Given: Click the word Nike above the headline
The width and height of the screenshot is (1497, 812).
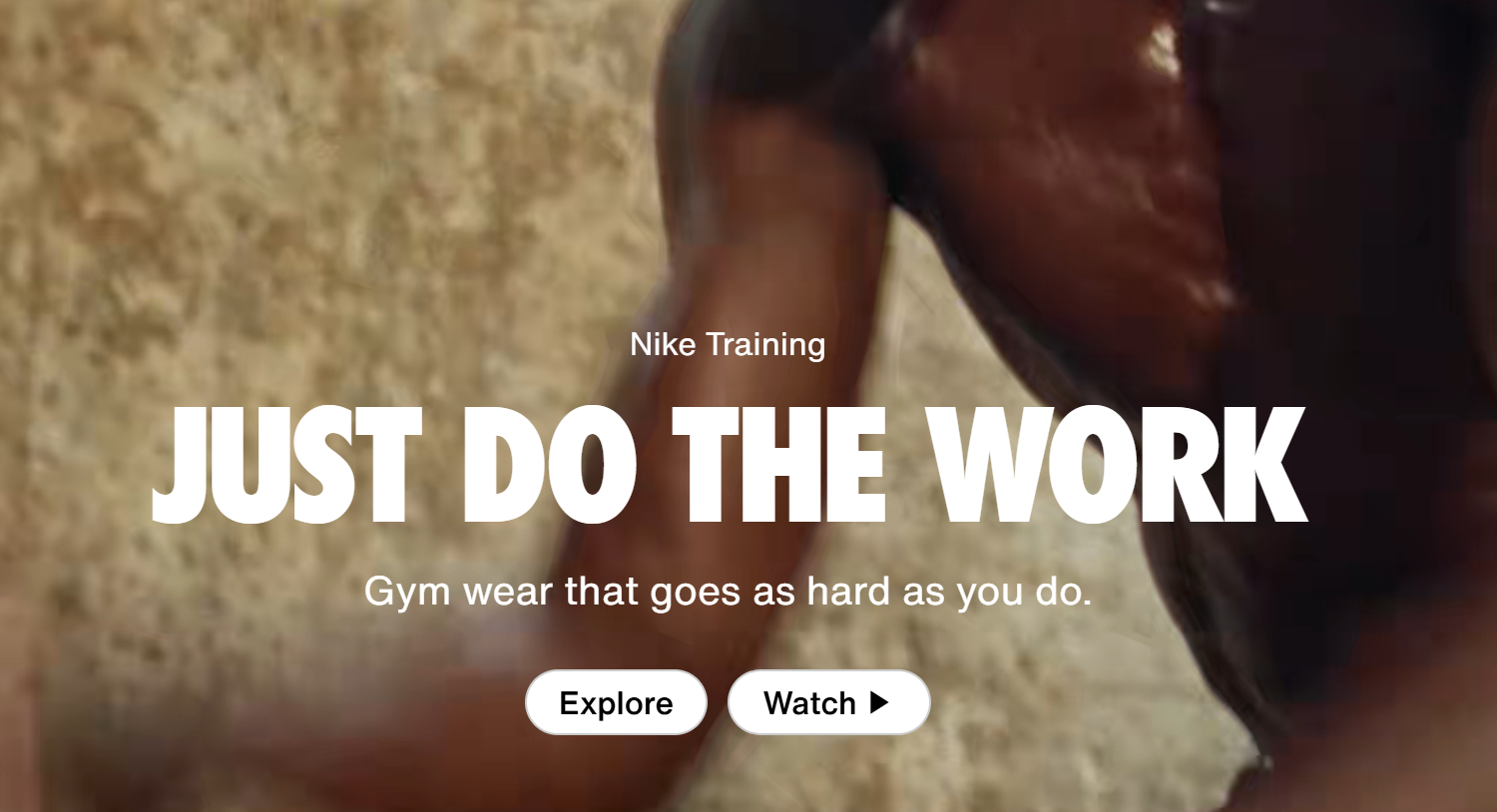Looking at the screenshot, I should coord(663,344).
